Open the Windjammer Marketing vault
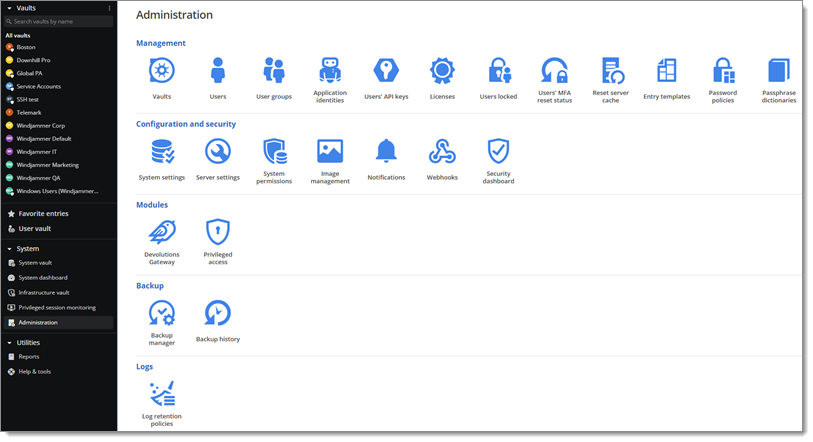 pyautogui.click(x=47, y=165)
